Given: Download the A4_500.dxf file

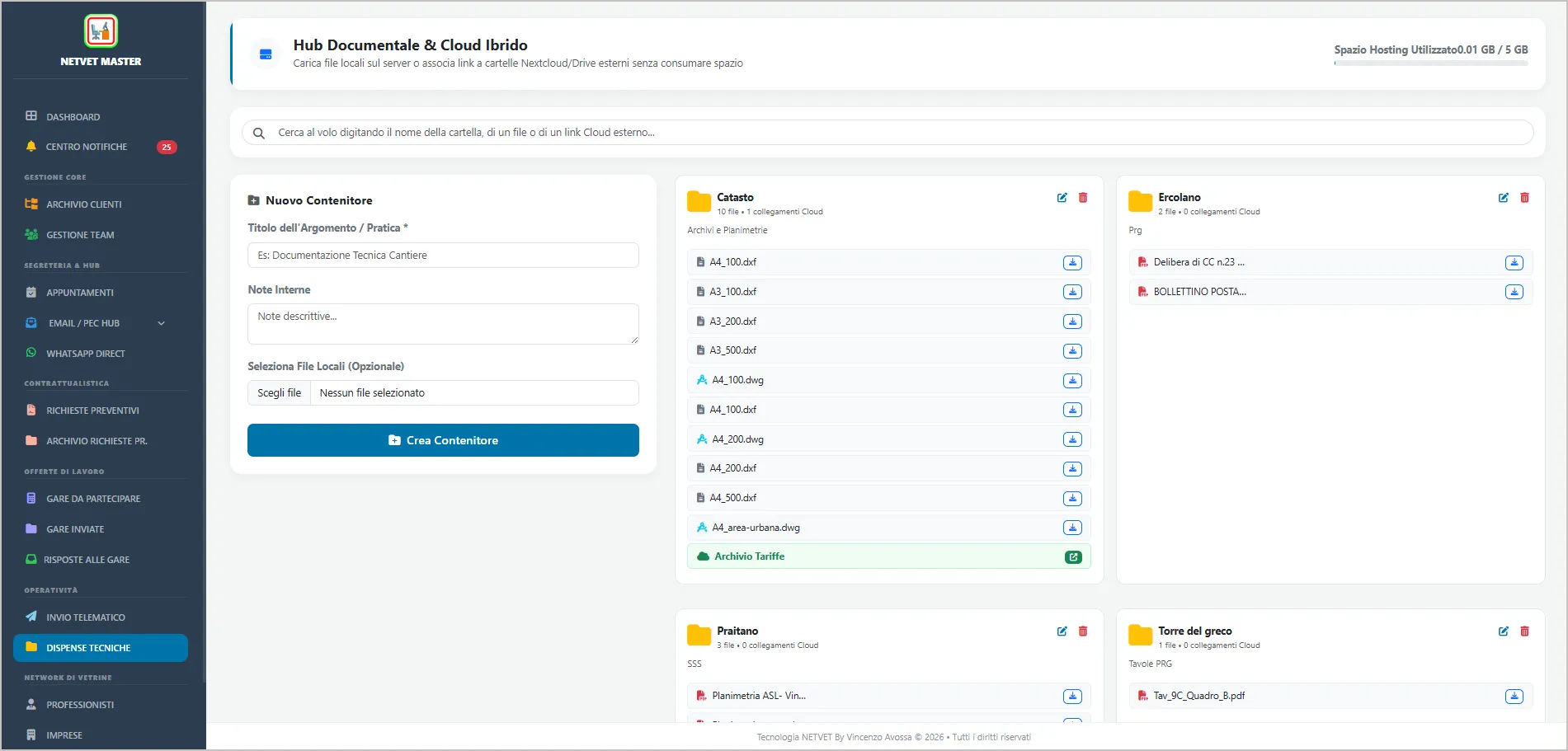Looking at the screenshot, I should click(1072, 499).
